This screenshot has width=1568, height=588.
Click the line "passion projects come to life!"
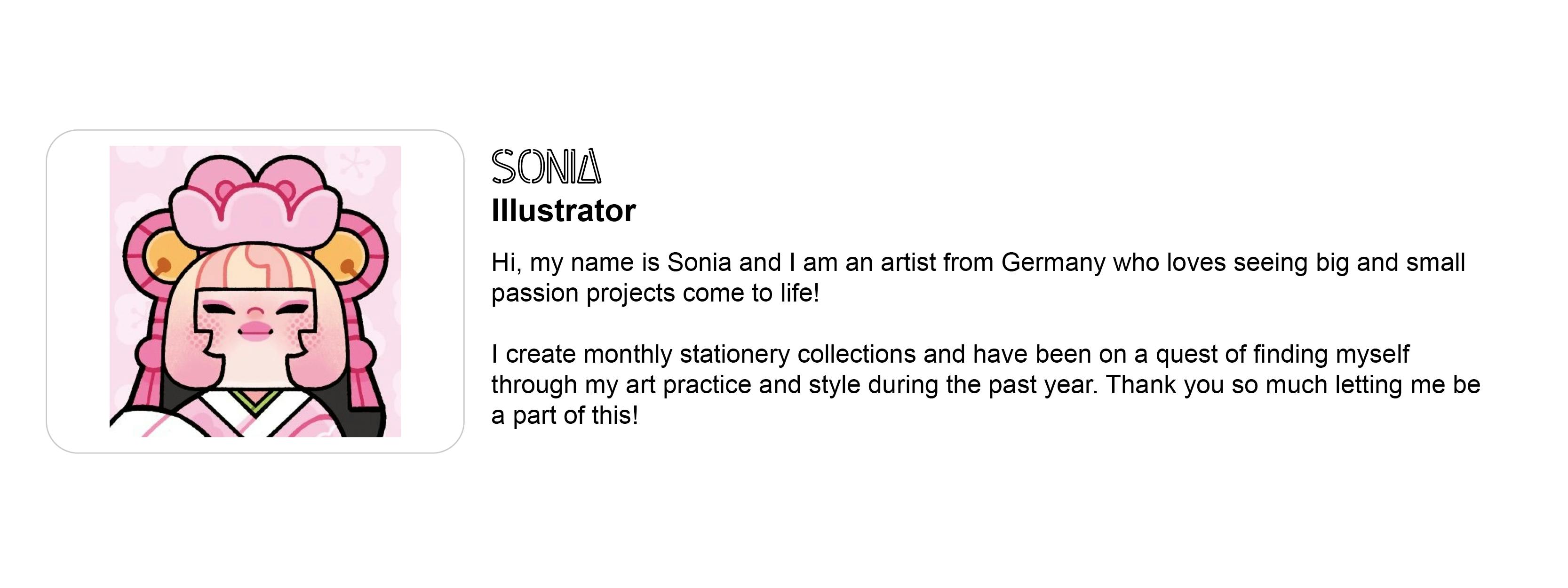pos(655,294)
